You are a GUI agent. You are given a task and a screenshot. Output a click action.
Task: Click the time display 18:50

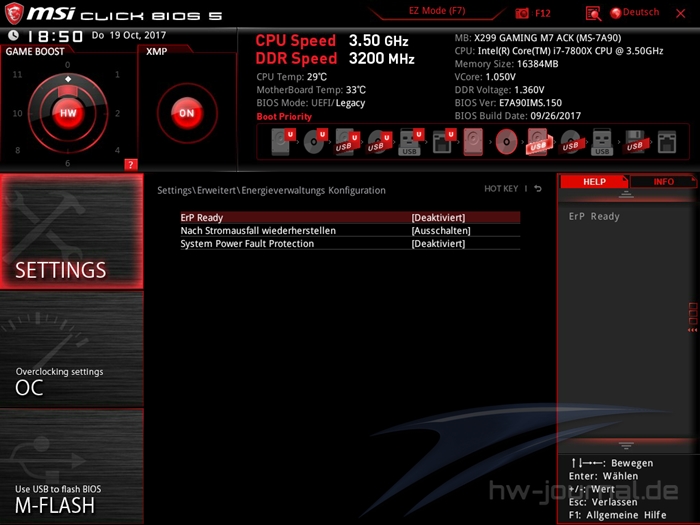coord(55,36)
